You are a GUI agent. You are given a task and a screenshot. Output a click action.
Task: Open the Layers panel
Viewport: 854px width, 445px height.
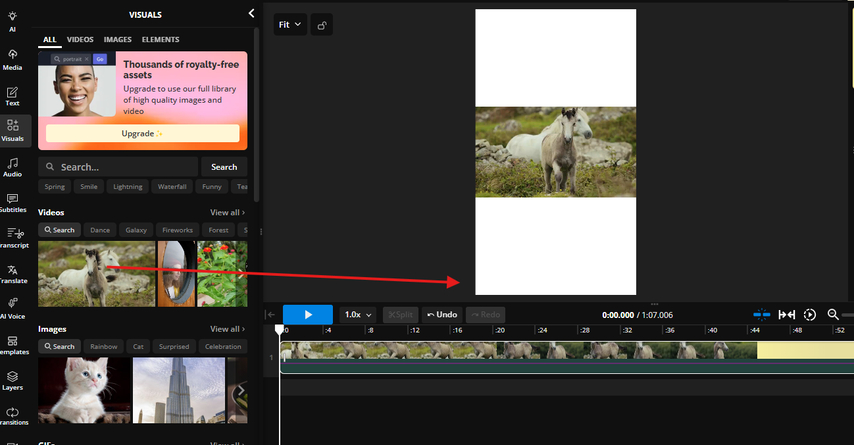point(13,381)
